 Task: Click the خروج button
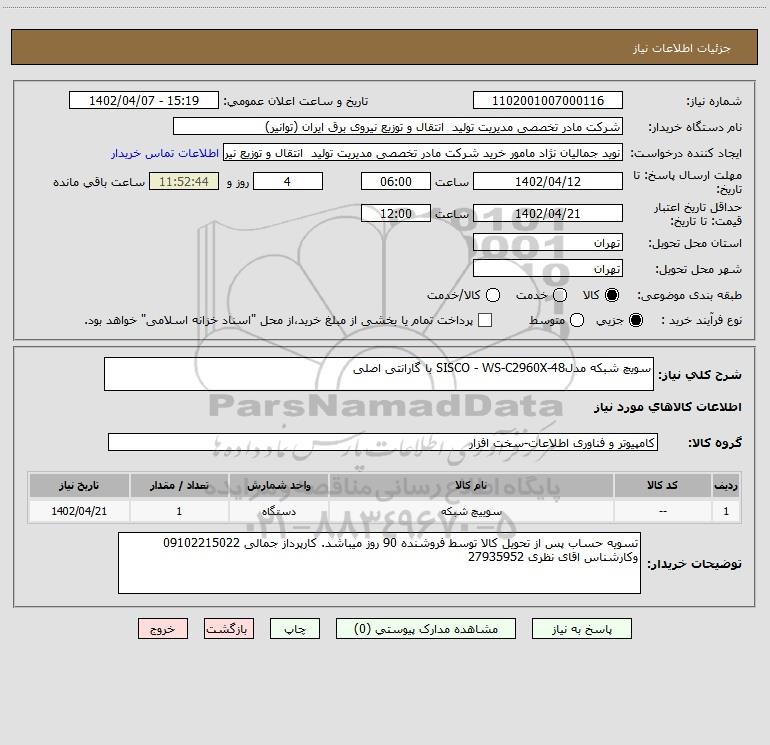(x=163, y=629)
